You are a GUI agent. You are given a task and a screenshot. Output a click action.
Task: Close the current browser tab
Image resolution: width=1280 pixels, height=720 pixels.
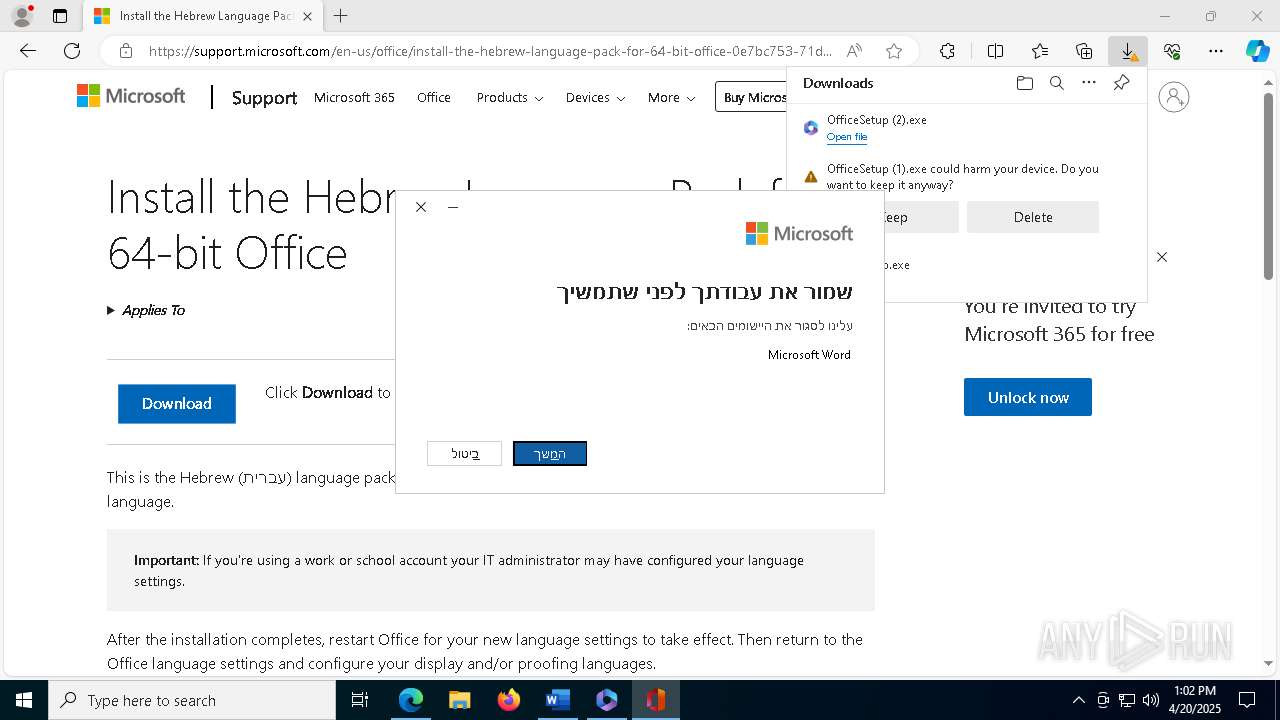(307, 16)
